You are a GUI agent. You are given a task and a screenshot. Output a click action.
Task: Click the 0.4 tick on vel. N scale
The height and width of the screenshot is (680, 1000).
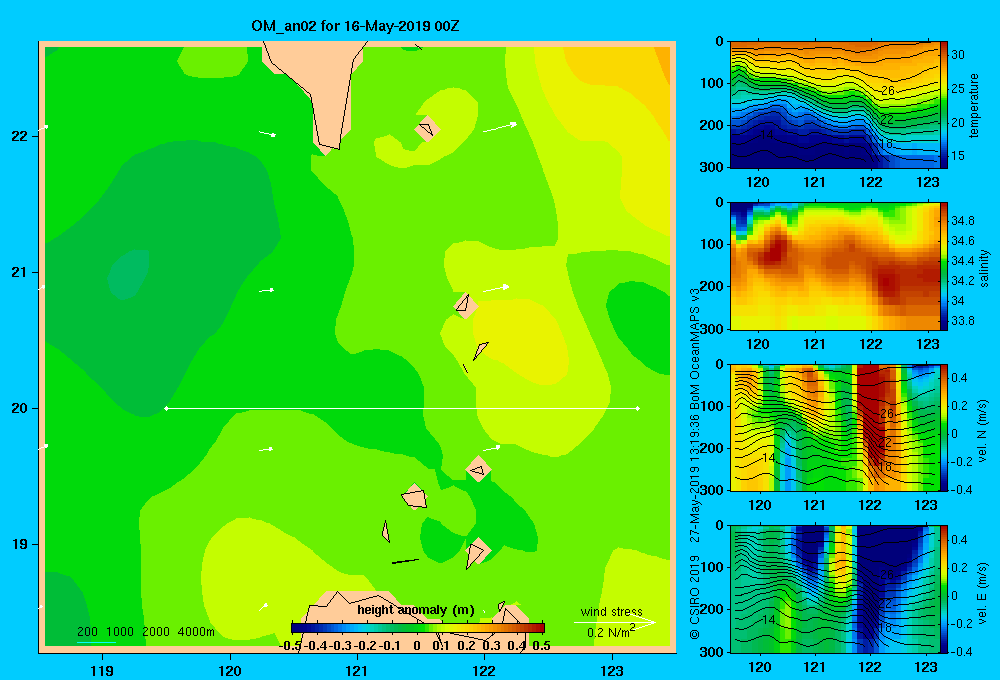959,378
